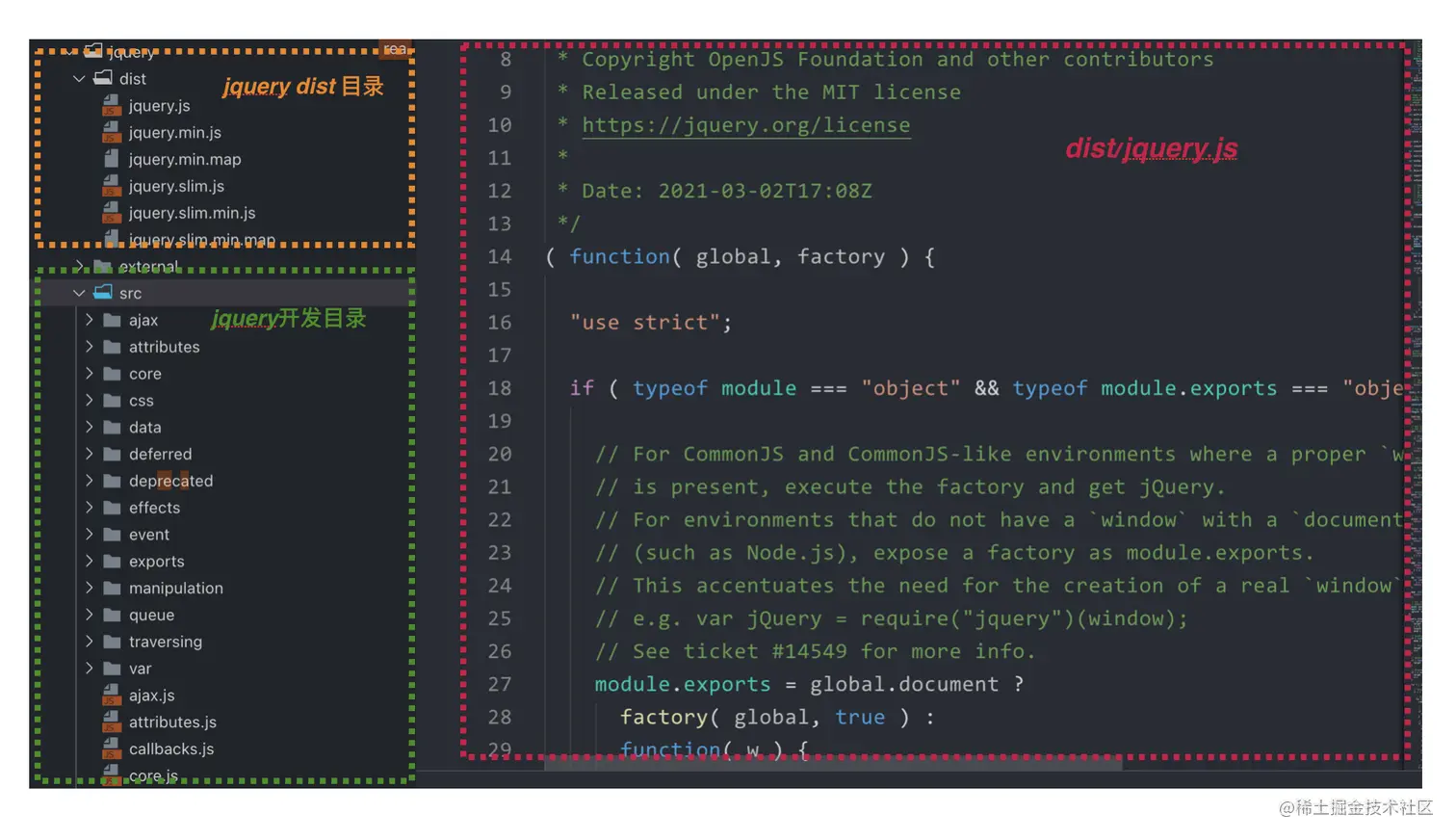Click the editor horizontal scrollbar

click(x=833, y=764)
